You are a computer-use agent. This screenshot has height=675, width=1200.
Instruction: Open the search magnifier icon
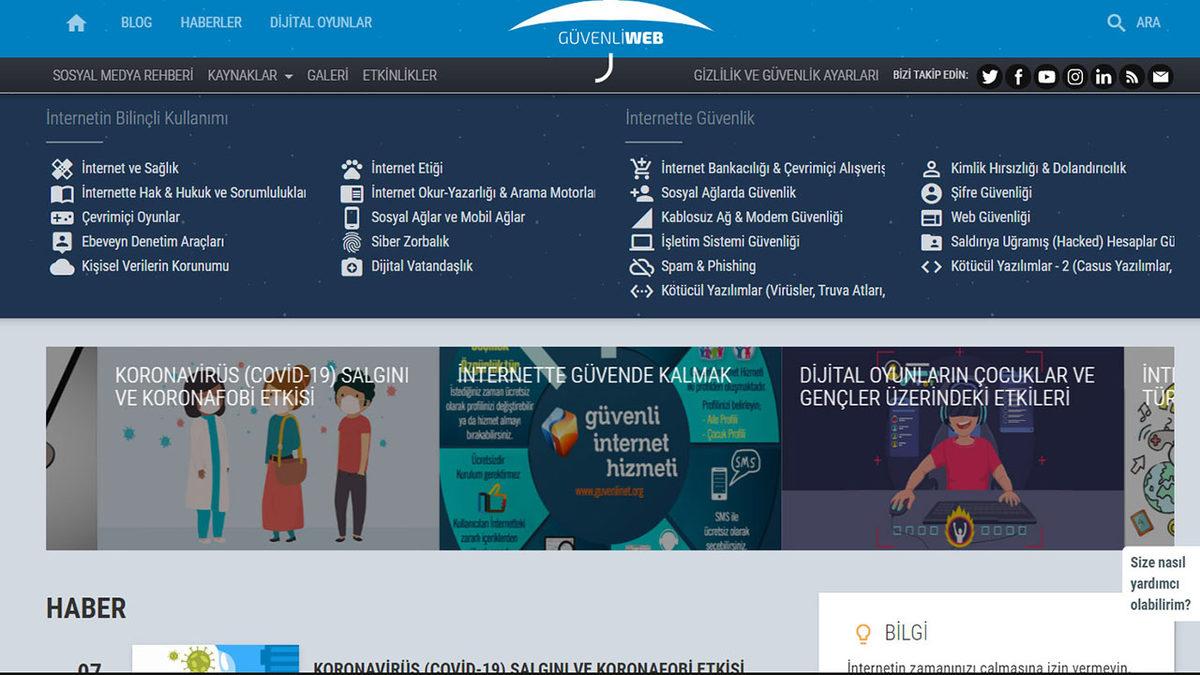(1116, 22)
